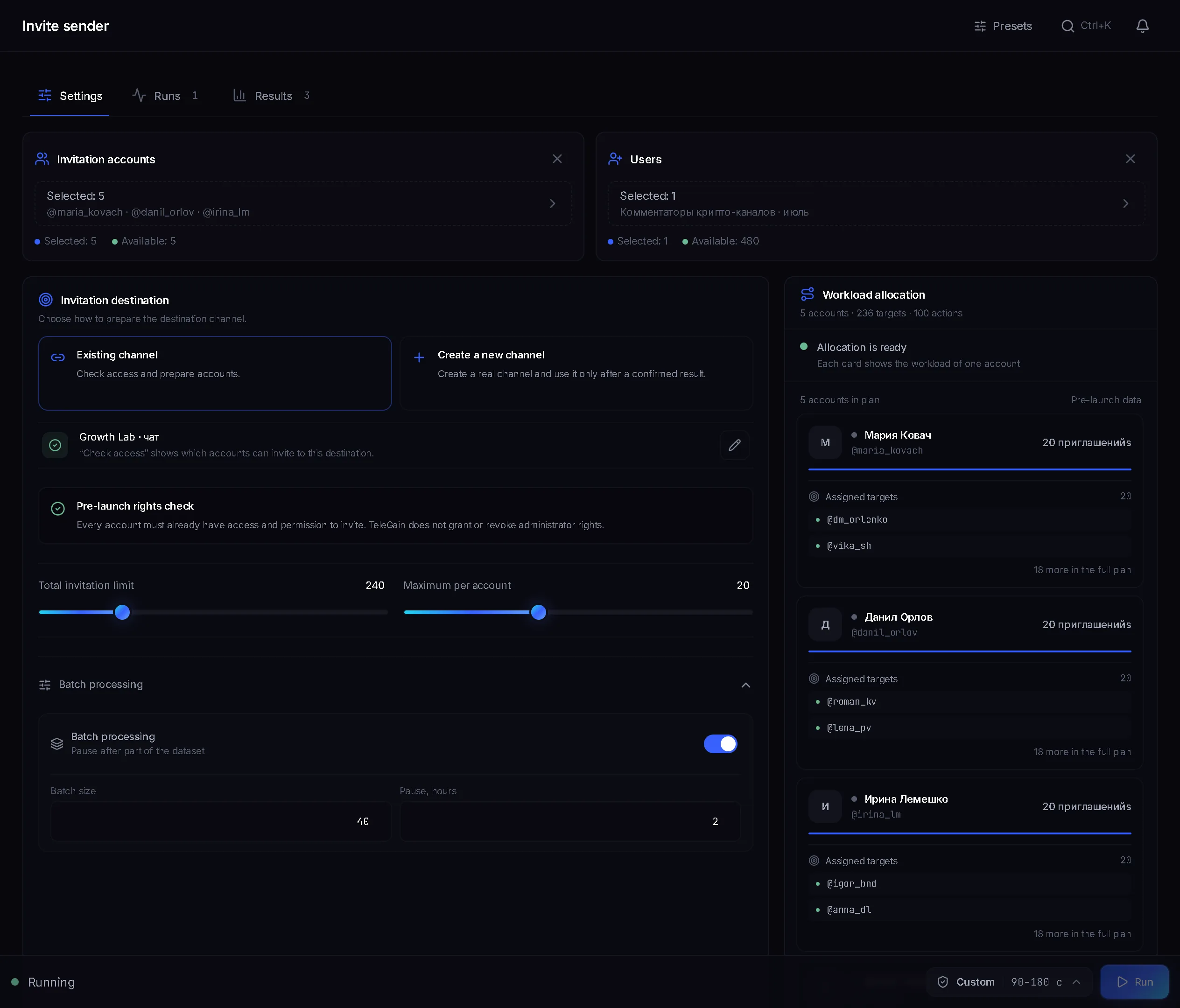
Task: Toggle the Batch processing switch off
Action: 720,744
